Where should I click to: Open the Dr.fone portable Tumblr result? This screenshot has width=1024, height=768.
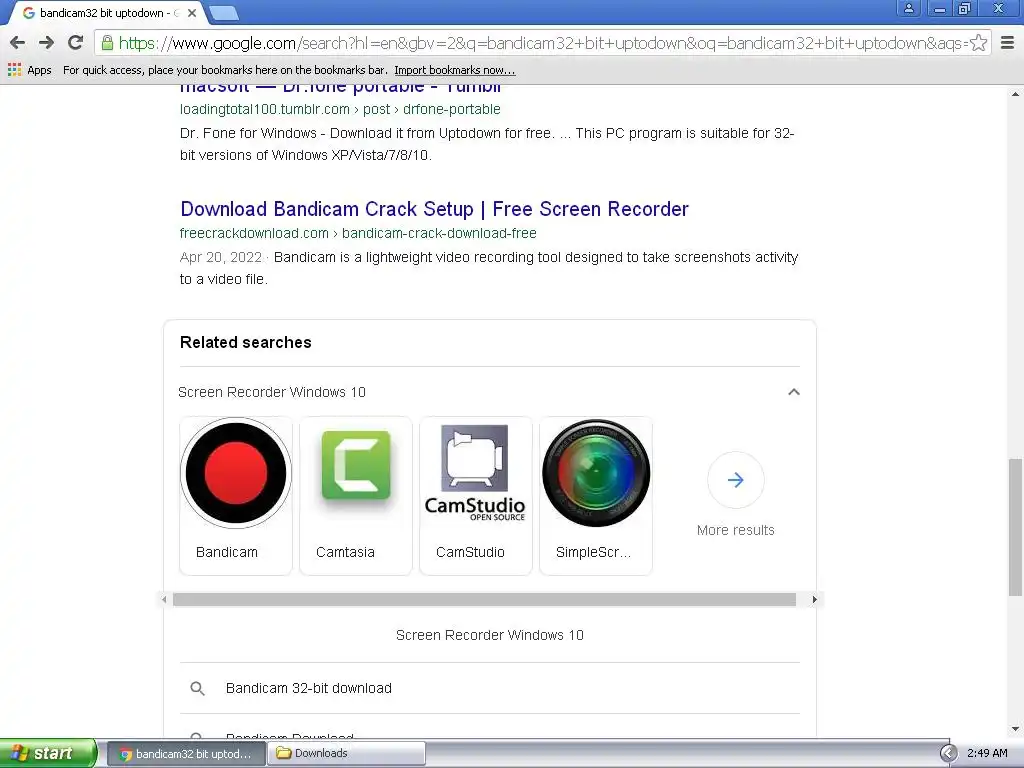pos(340,88)
